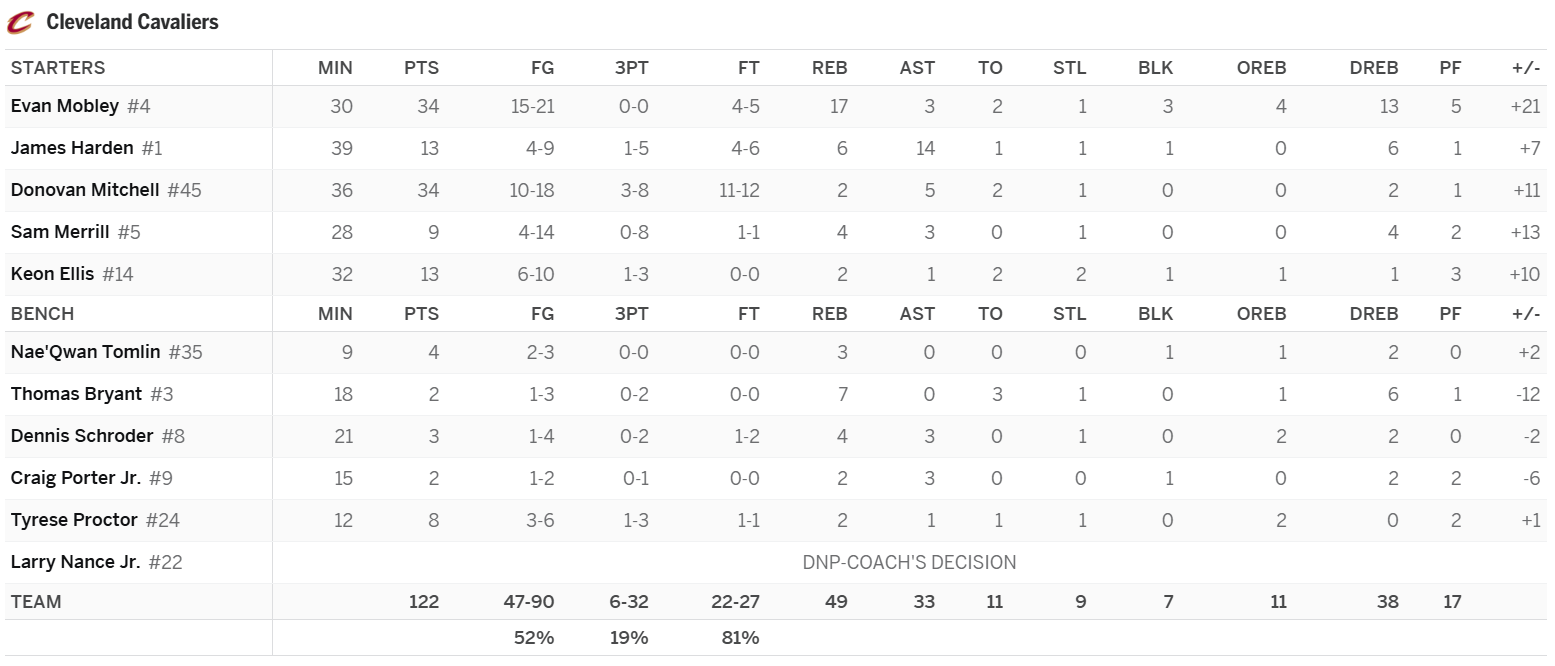Select James Harden's name link
This screenshot has height=666, width=1555.
(x=72, y=148)
